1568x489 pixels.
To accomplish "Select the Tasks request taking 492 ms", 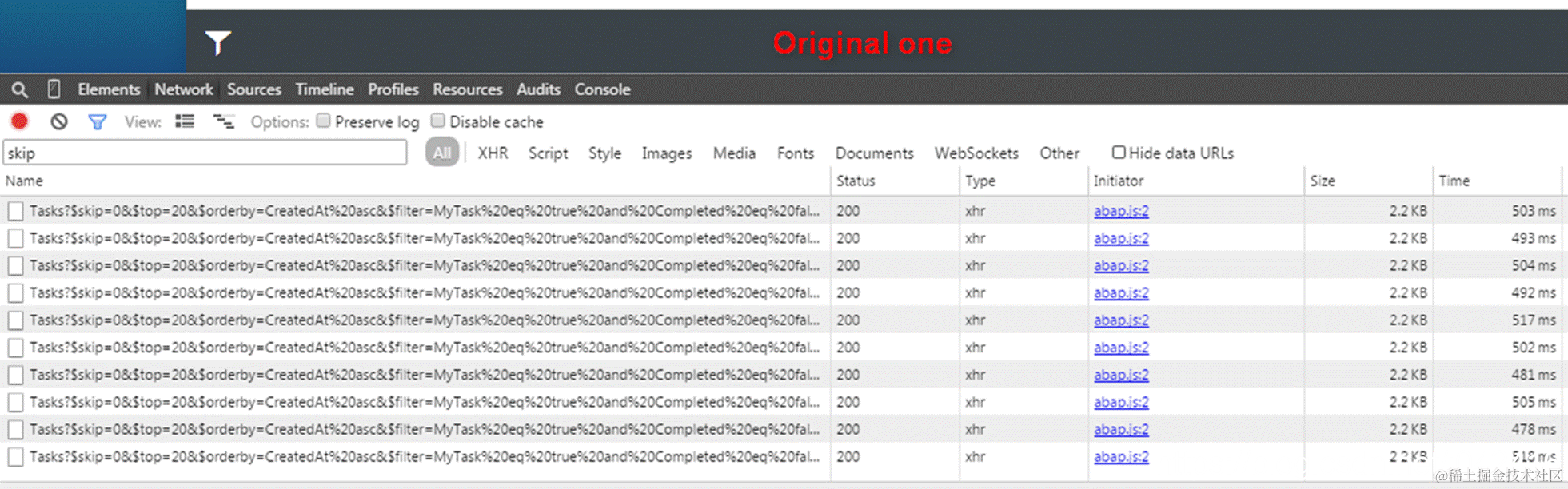I will coord(780,292).
